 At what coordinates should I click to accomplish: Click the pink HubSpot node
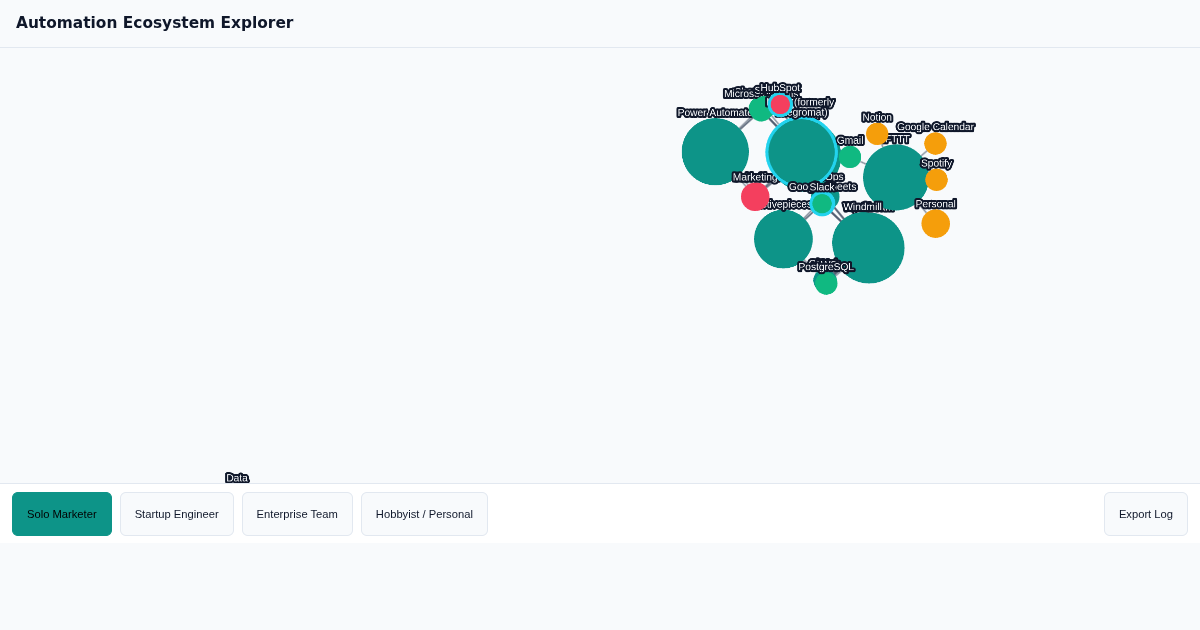[x=780, y=104]
